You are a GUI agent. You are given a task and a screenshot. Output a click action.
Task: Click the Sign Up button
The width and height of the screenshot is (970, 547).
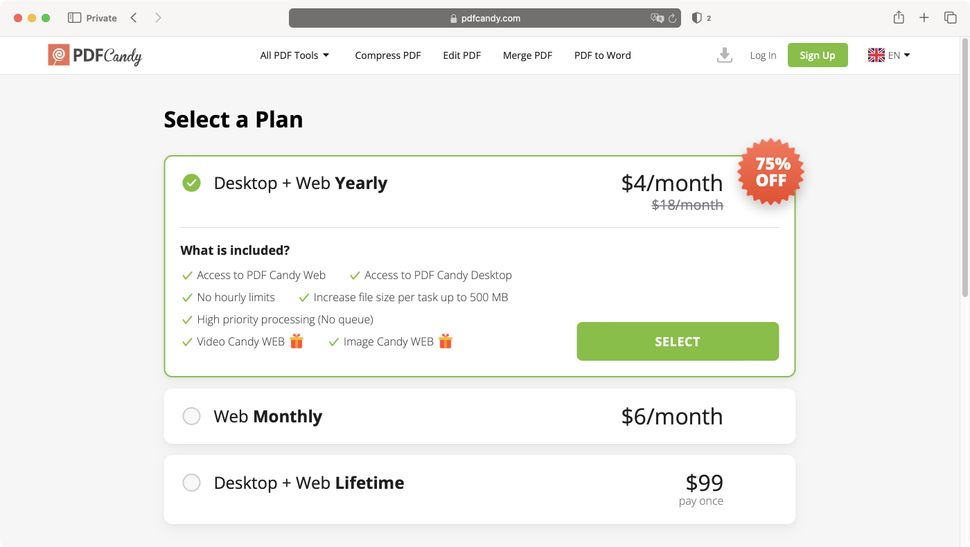click(x=817, y=55)
